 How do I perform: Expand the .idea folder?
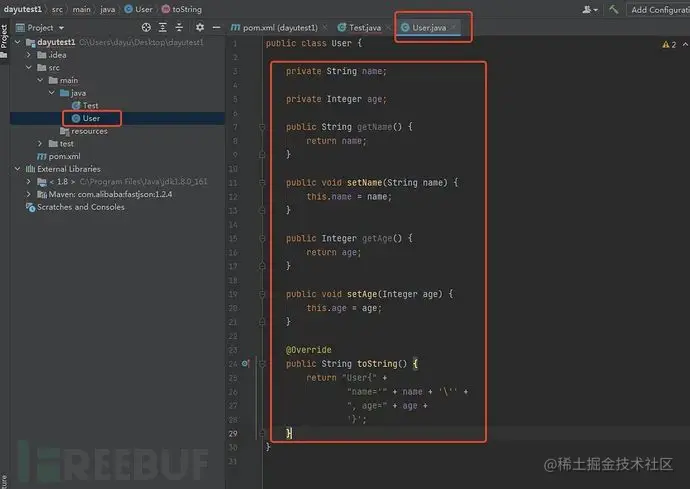(x=29, y=55)
